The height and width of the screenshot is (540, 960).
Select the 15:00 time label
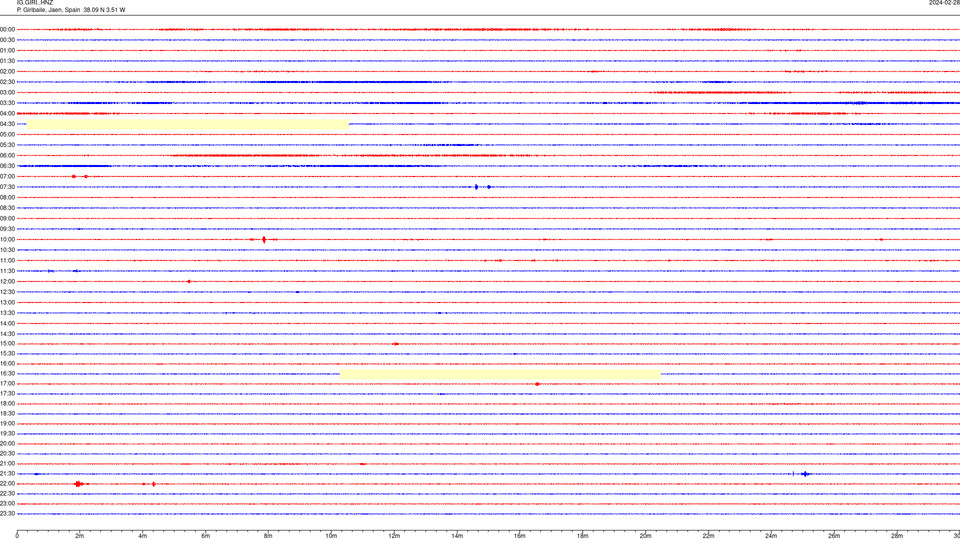coord(7,343)
